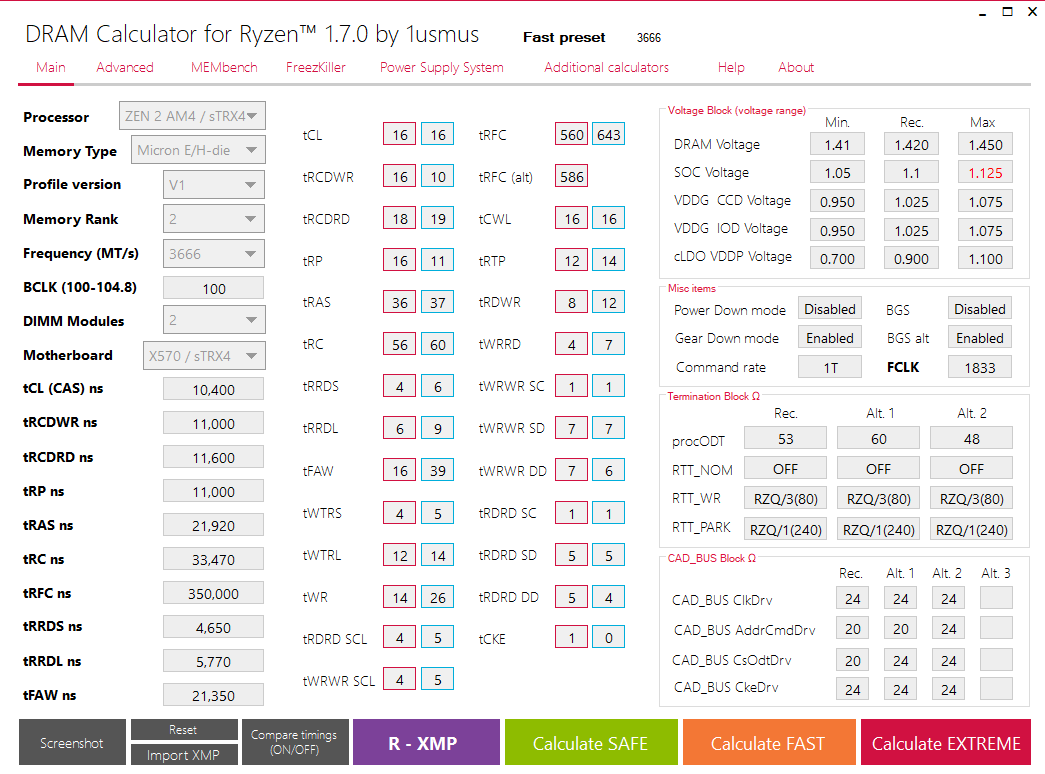Minimize the DRAM Calculator window
The image size is (1045, 774).
pyautogui.click(x=982, y=12)
